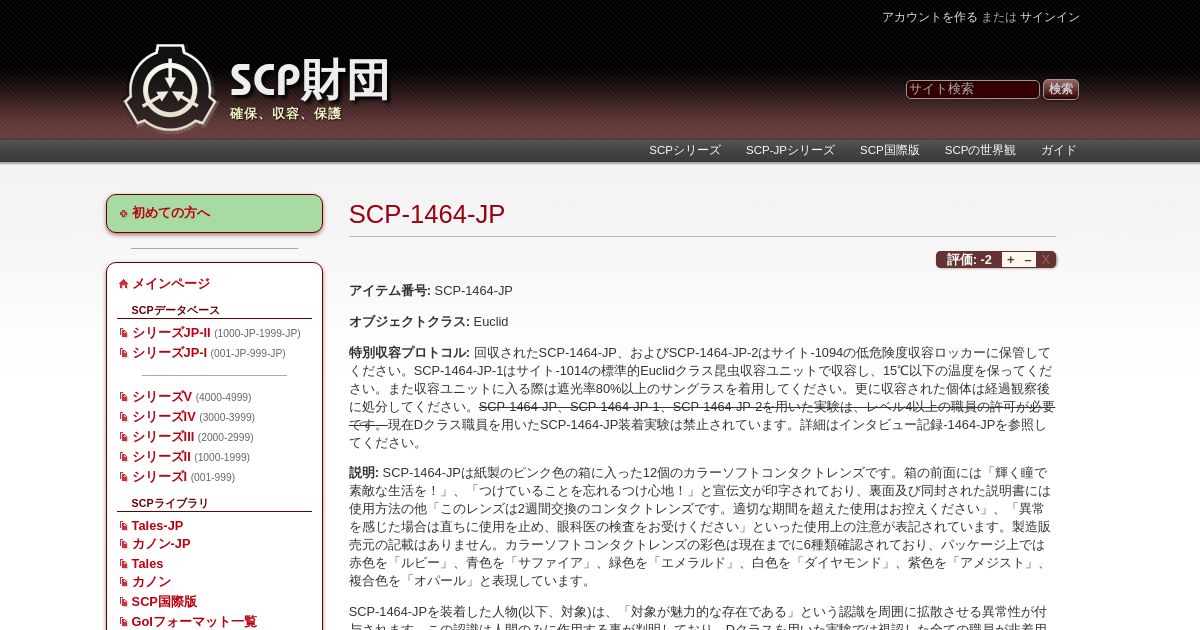Click 確保、収容、保護 tagline
The image size is (1200, 630).
pyautogui.click(x=286, y=114)
